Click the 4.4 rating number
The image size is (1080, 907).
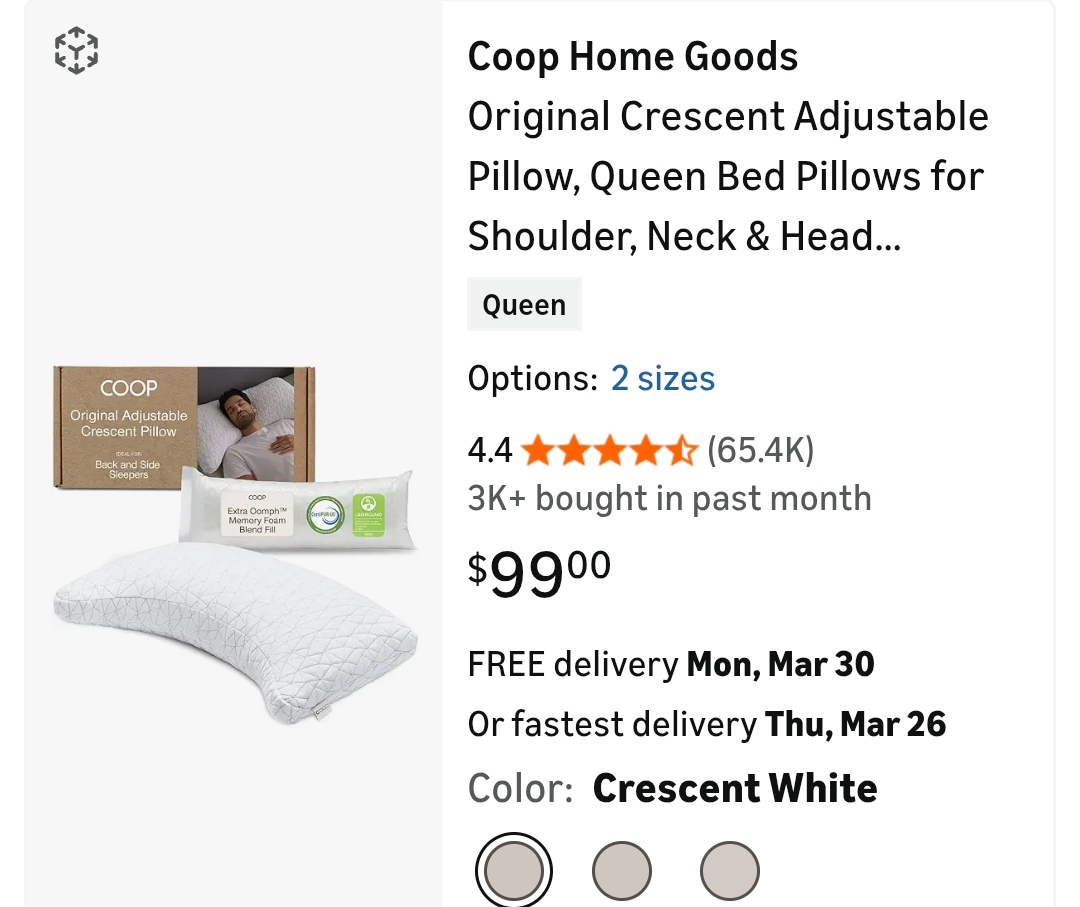tap(489, 451)
